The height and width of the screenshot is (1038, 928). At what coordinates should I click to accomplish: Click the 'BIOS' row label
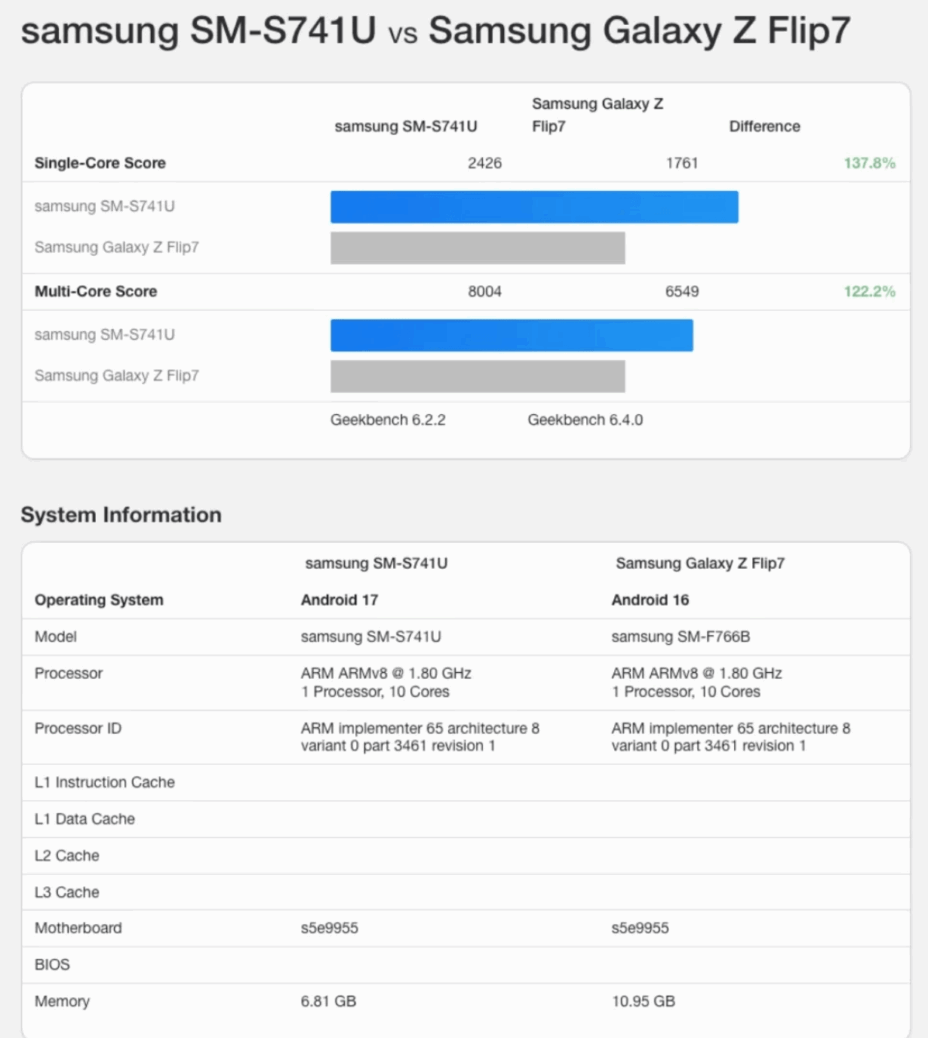click(x=52, y=965)
